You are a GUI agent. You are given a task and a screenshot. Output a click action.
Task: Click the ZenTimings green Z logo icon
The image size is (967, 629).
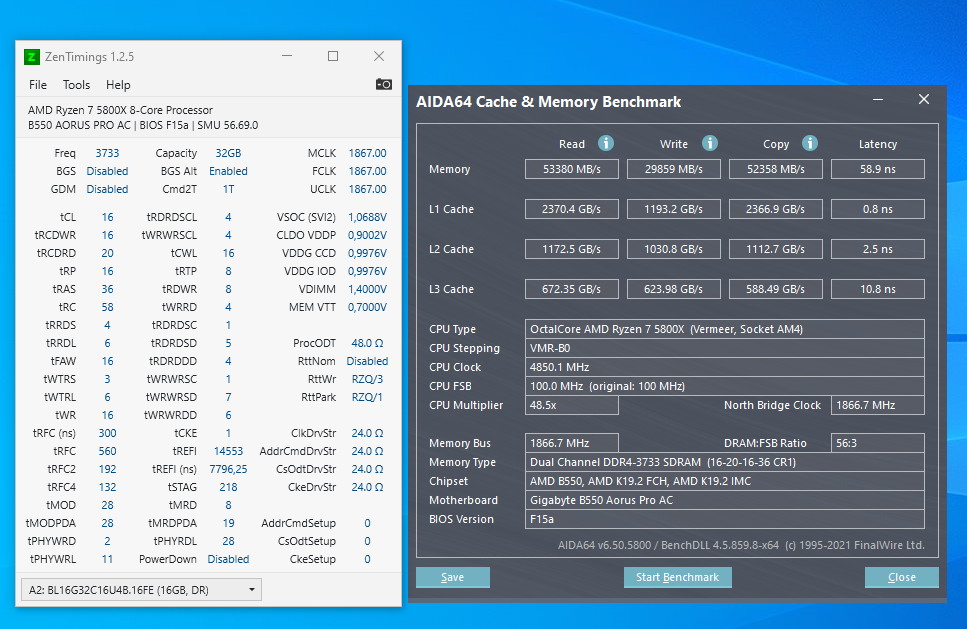(x=31, y=57)
